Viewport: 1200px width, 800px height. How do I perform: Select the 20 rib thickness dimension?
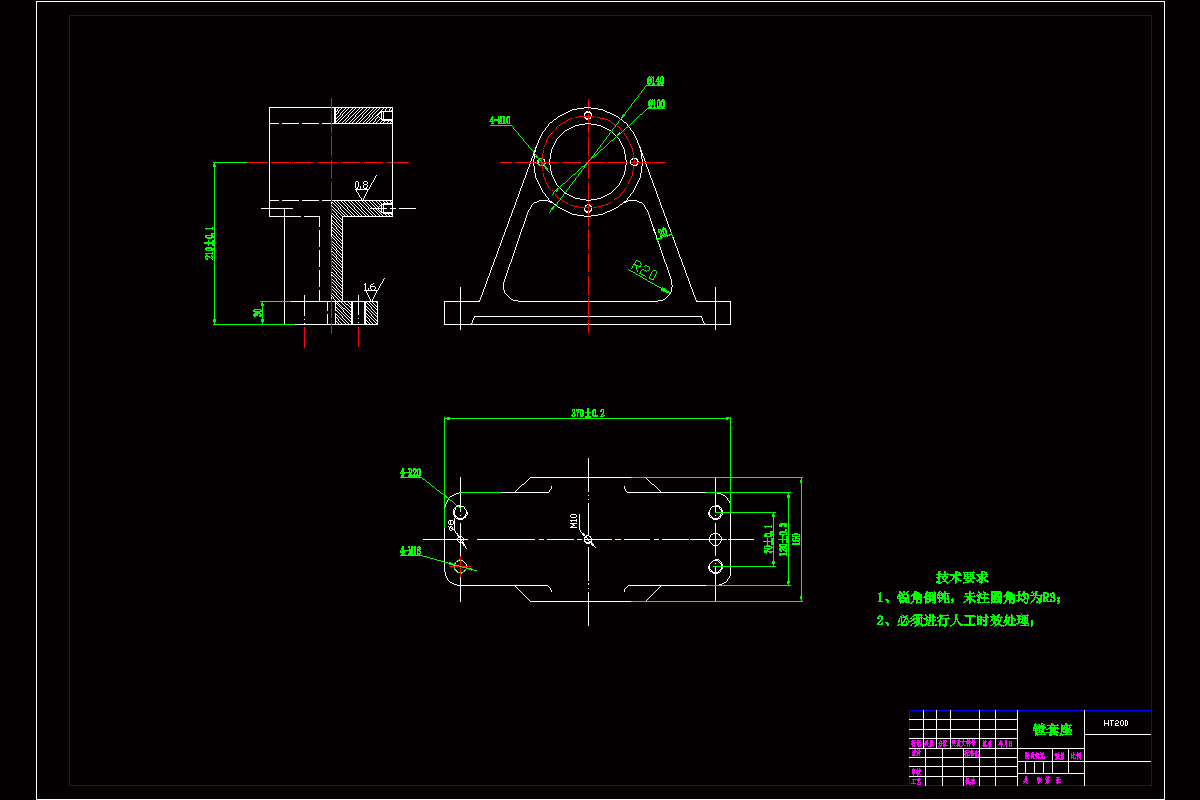(x=661, y=233)
